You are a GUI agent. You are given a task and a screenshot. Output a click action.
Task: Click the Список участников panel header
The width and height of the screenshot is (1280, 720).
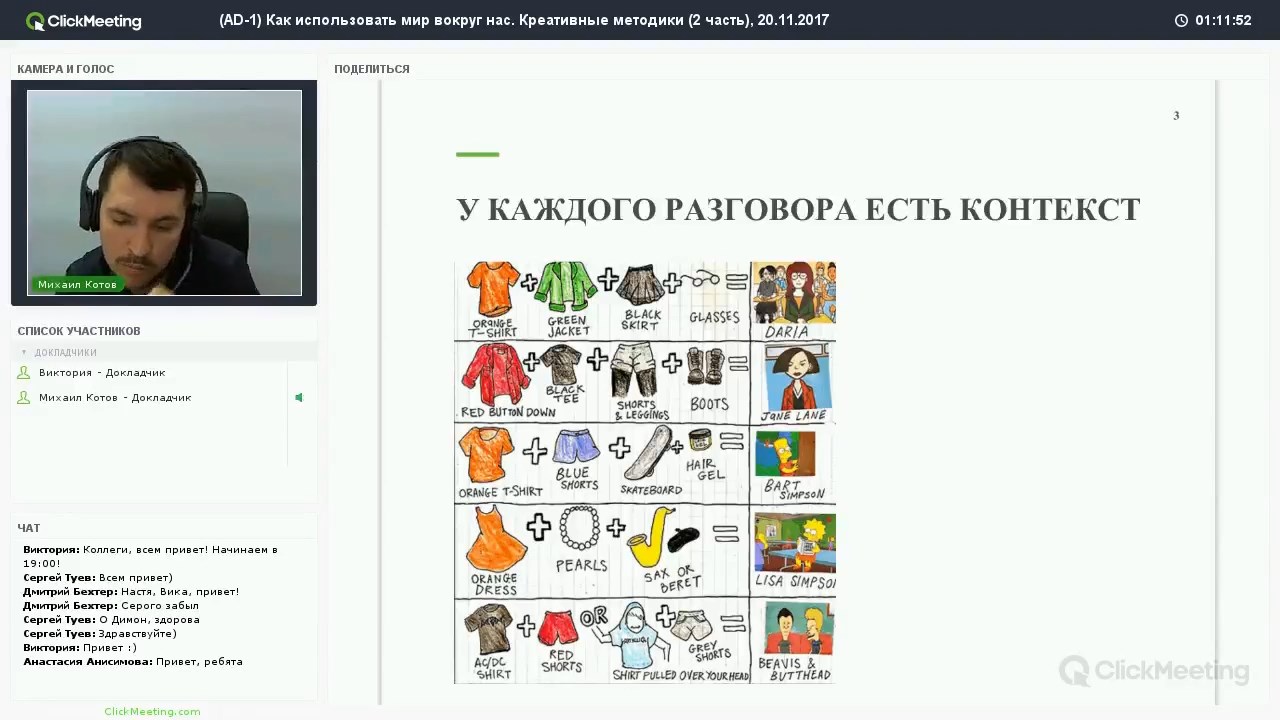(79, 331)
